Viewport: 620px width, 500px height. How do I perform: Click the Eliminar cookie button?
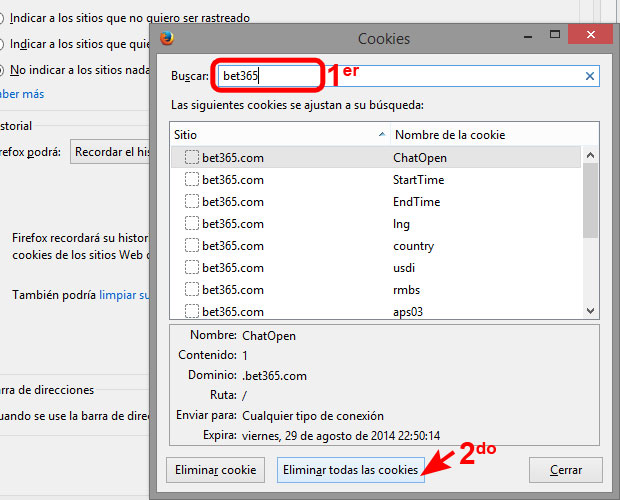[215, 470]
